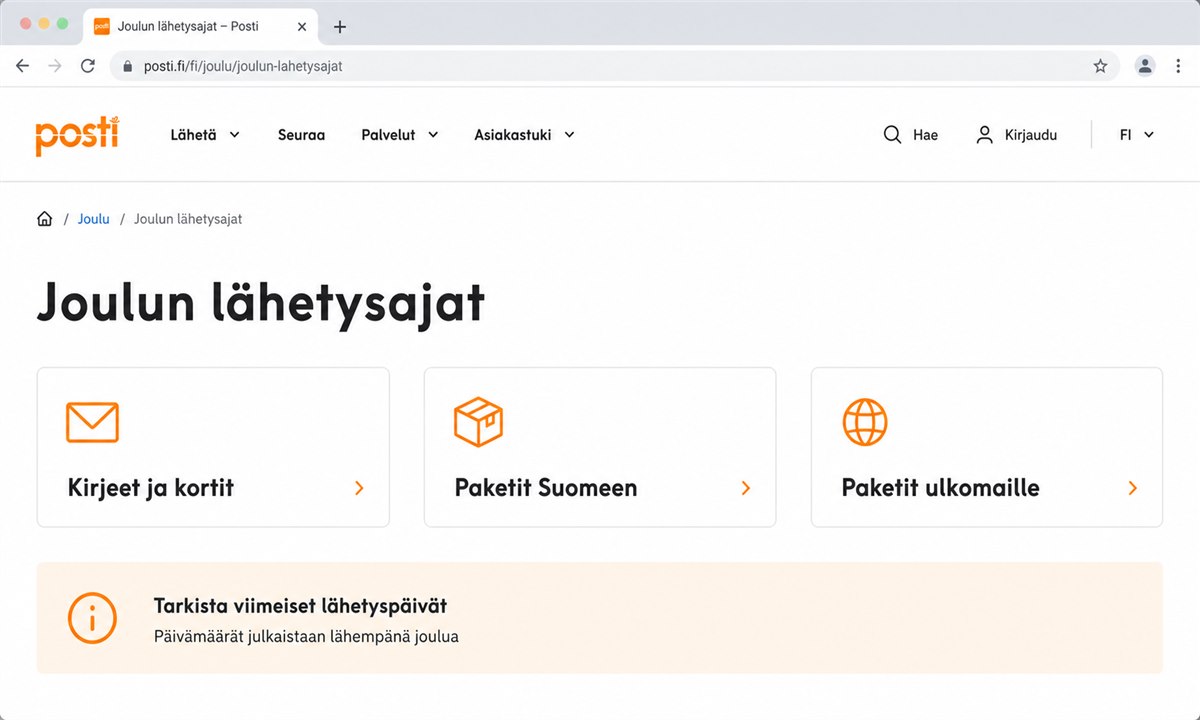Click the Kirjaudu login link
Image resolution: width=1200 pixels, height=720 pixels.
pyautogui.click(x=1031, y=135)
